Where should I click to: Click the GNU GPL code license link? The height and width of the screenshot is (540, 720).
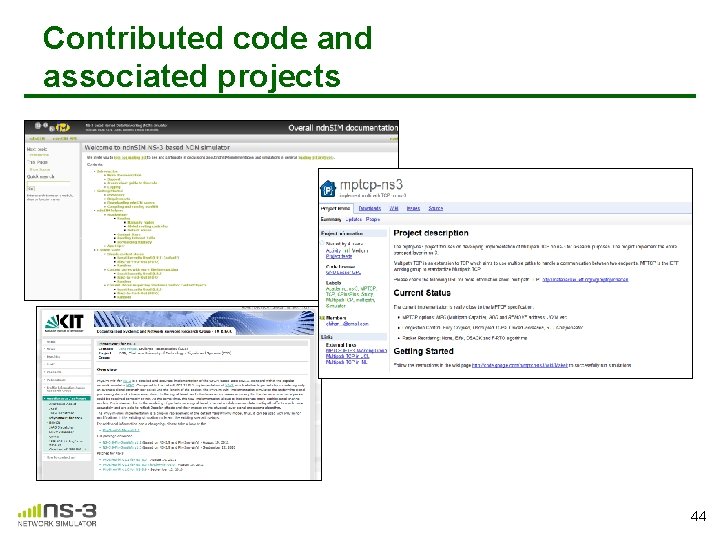(x=343, y=273)
